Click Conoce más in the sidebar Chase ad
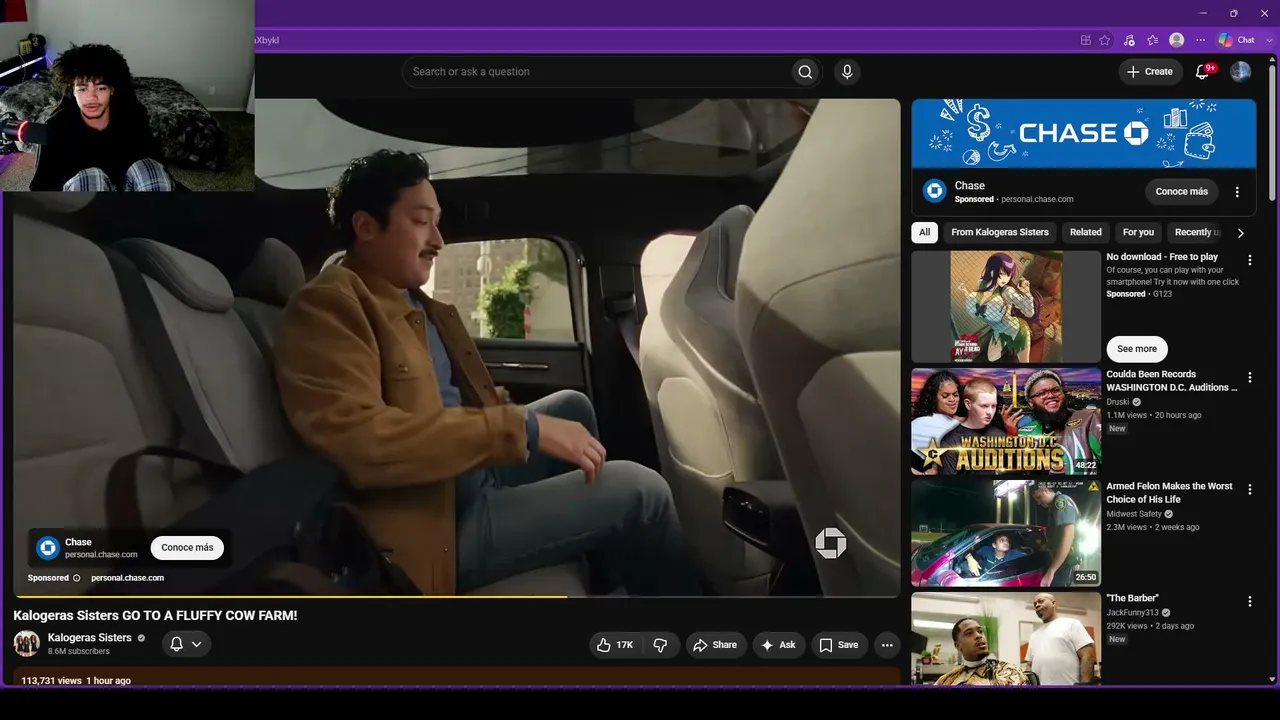 coord(1182,191)
